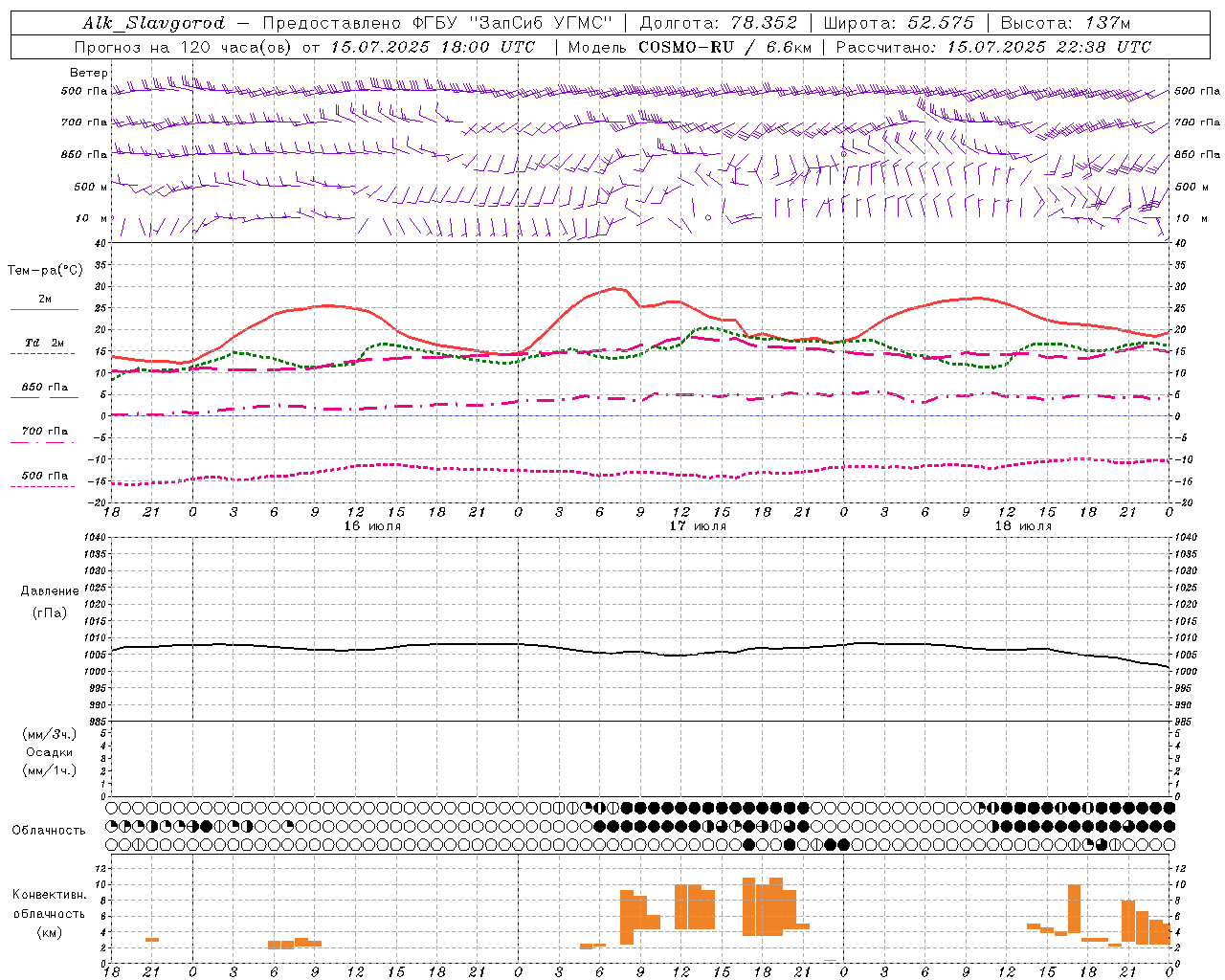Viewport: 1225px width, 980px height.
Task: Click the left 850 гПа wind level label
Action: tap(84, 154)
